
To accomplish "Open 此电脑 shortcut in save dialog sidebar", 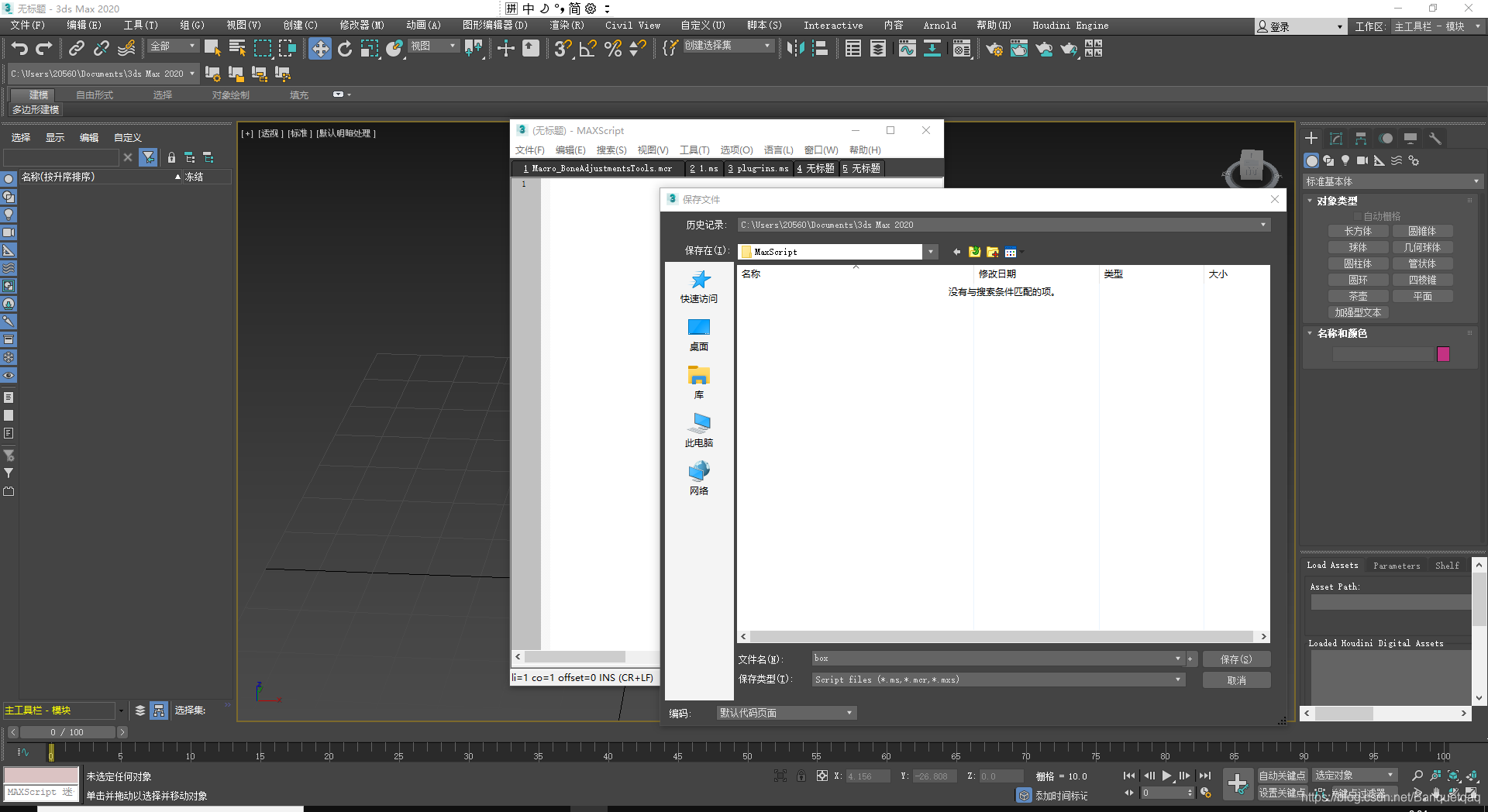I will [699, 430].
